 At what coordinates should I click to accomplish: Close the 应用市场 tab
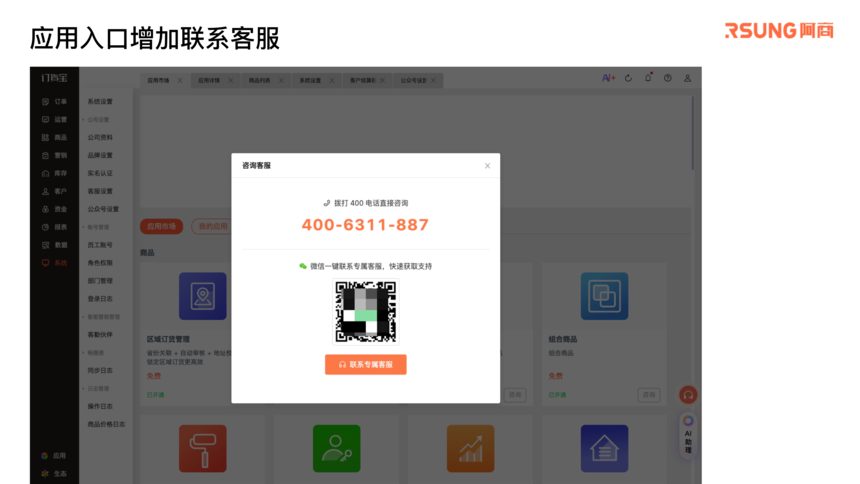coord(180,81)
